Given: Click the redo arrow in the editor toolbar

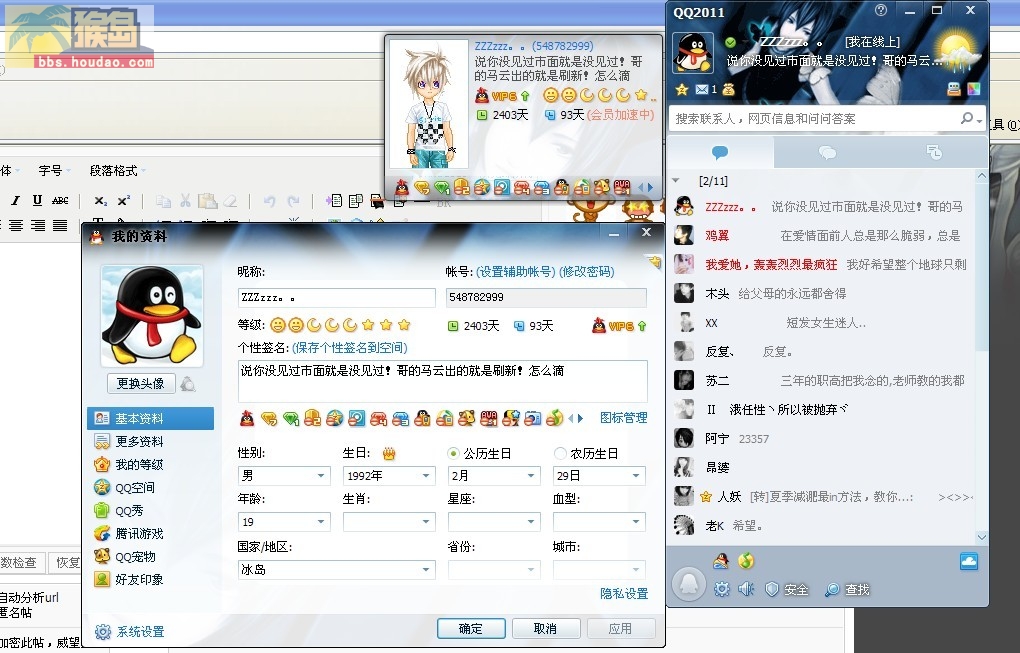Looking at the screenshot, I should (293, 201).
